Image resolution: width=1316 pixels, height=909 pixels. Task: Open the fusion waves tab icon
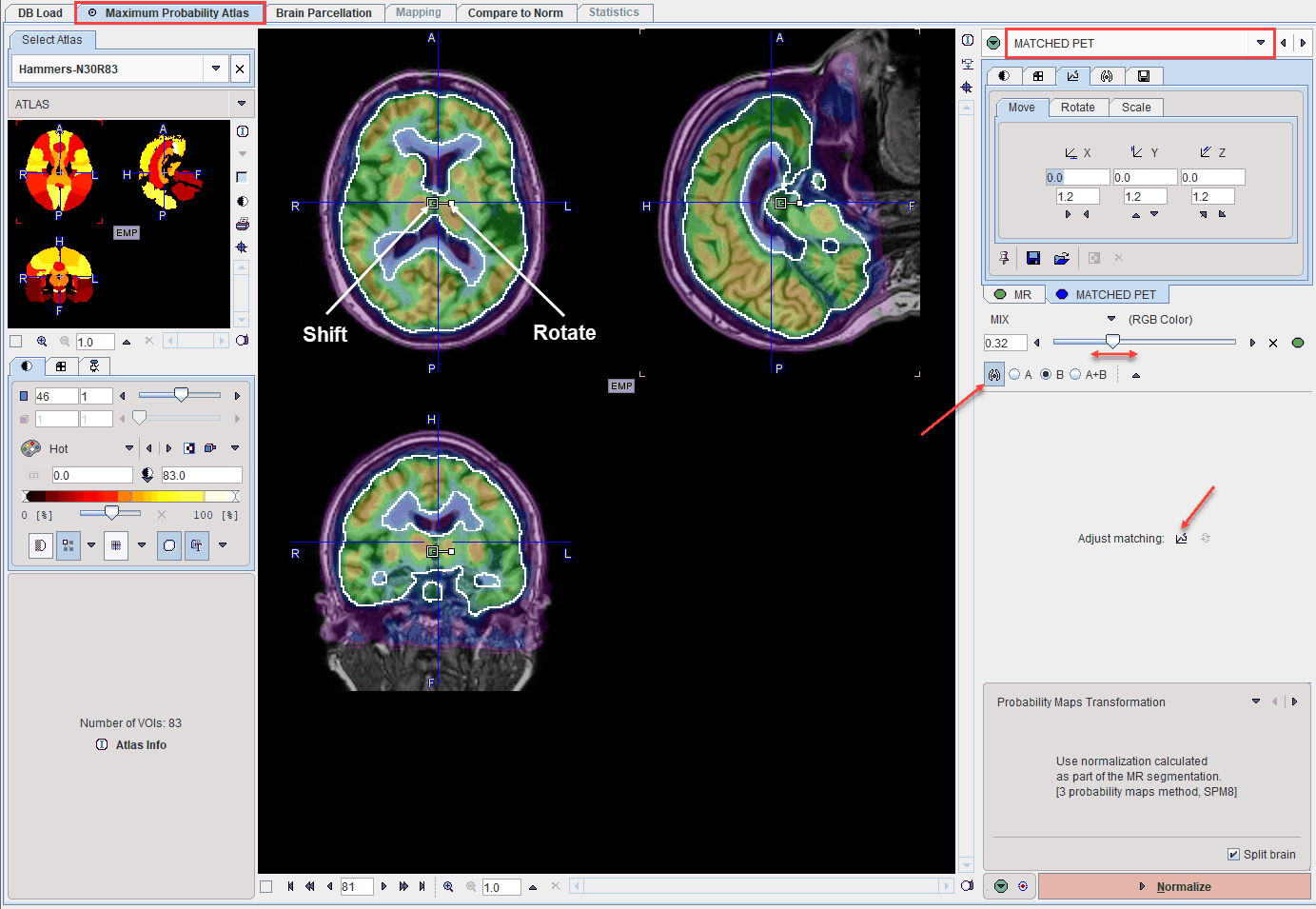(x=1107, y=76)
